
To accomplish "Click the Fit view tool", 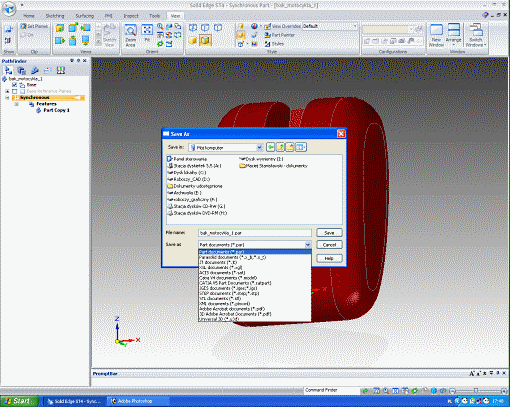I will [147, 33].
